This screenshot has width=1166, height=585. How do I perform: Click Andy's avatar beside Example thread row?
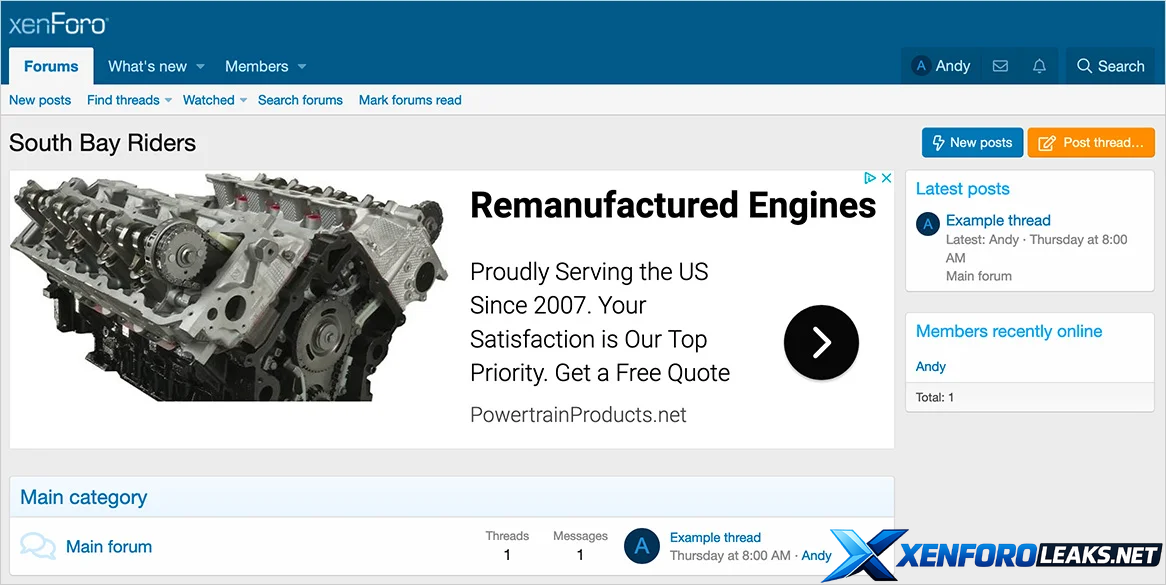[642, 546]
